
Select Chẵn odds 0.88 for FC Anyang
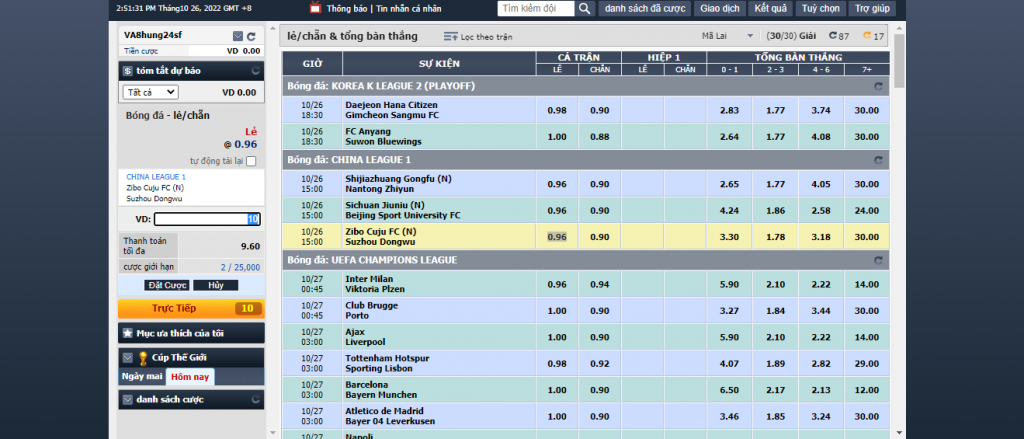[600, 137]
